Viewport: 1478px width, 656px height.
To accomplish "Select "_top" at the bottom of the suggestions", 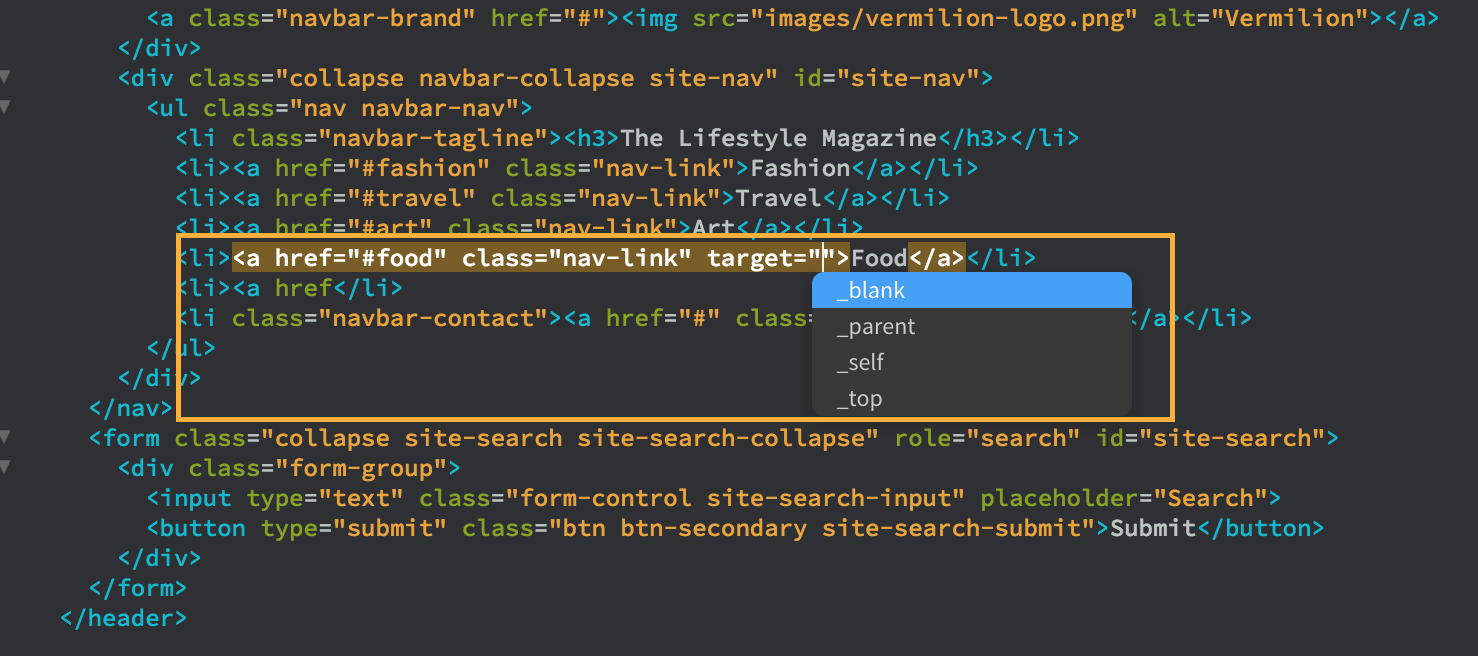I will [x=858, y=397].
